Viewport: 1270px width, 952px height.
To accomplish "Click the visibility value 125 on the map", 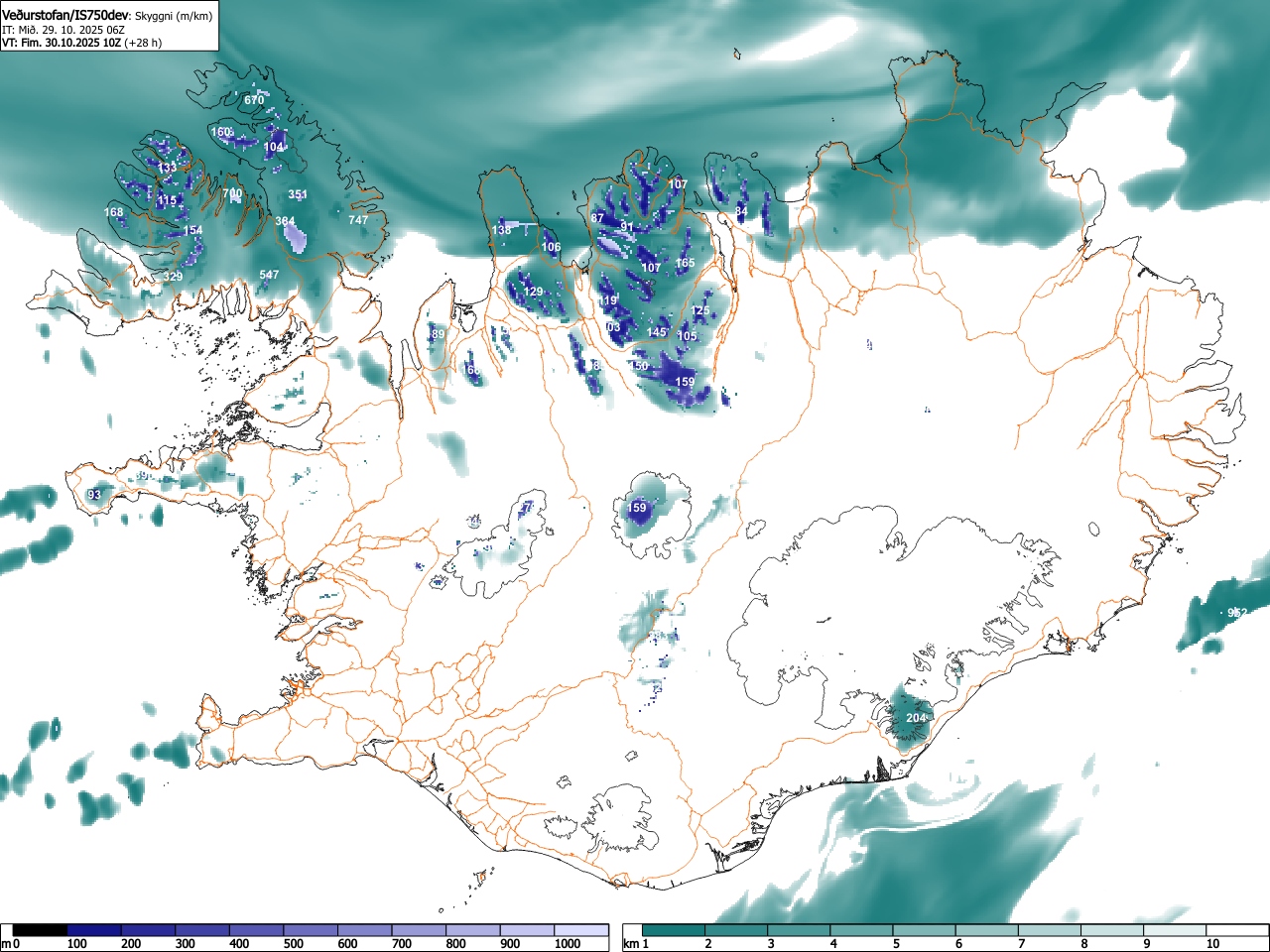I will point(700,311).
